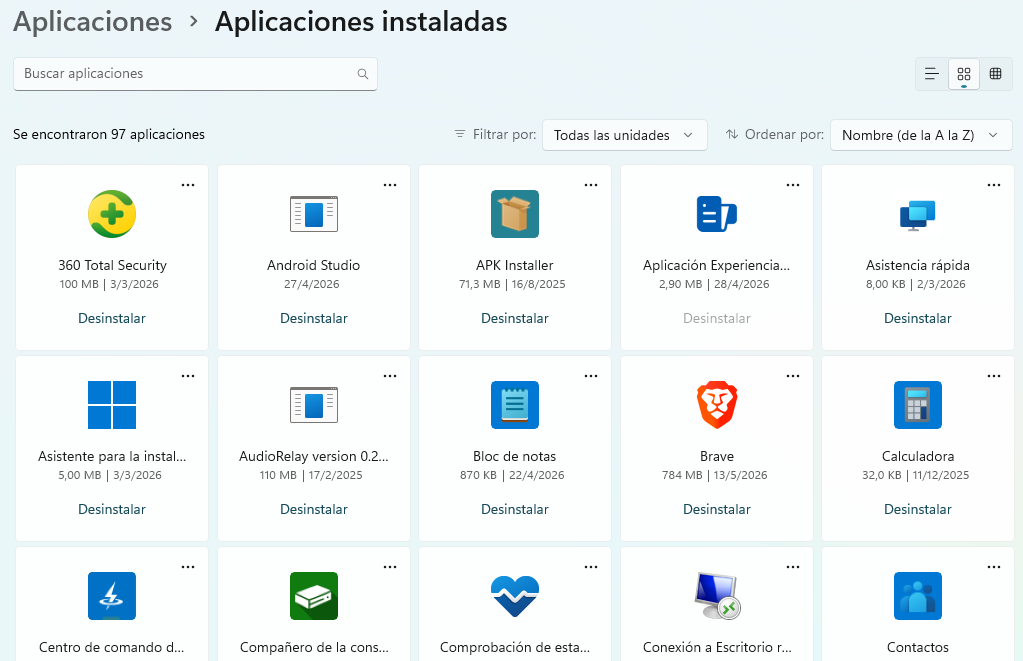Focus the Buscar aplicaciones search field
Image resolution: width=1023 pixels, height=661 pixels.
pyautogui.click(x=195, y=74)
